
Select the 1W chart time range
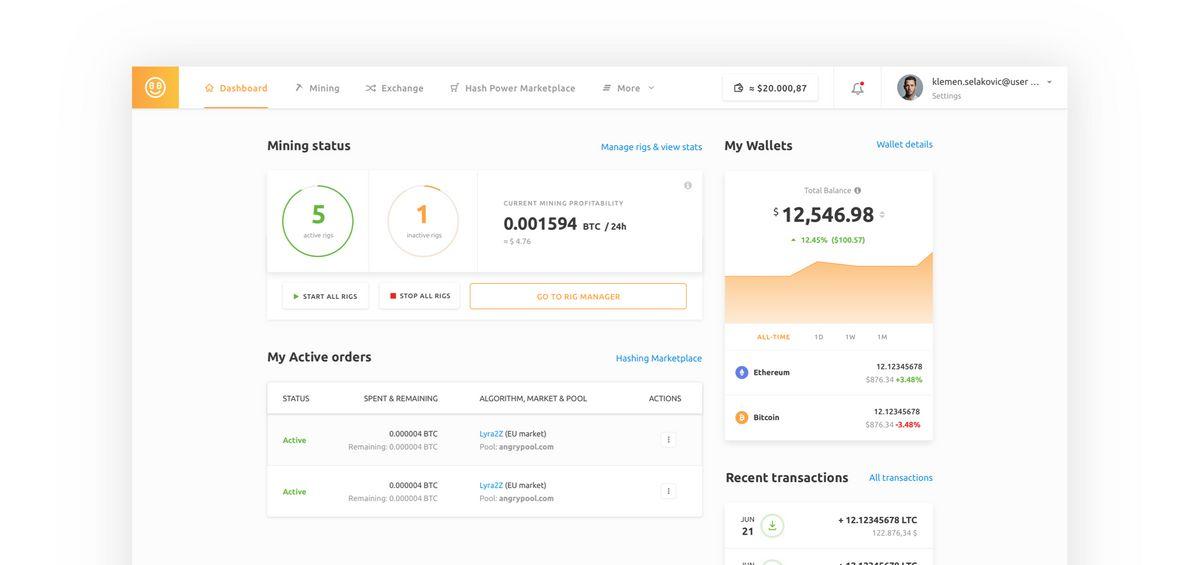tap(850, 337)
